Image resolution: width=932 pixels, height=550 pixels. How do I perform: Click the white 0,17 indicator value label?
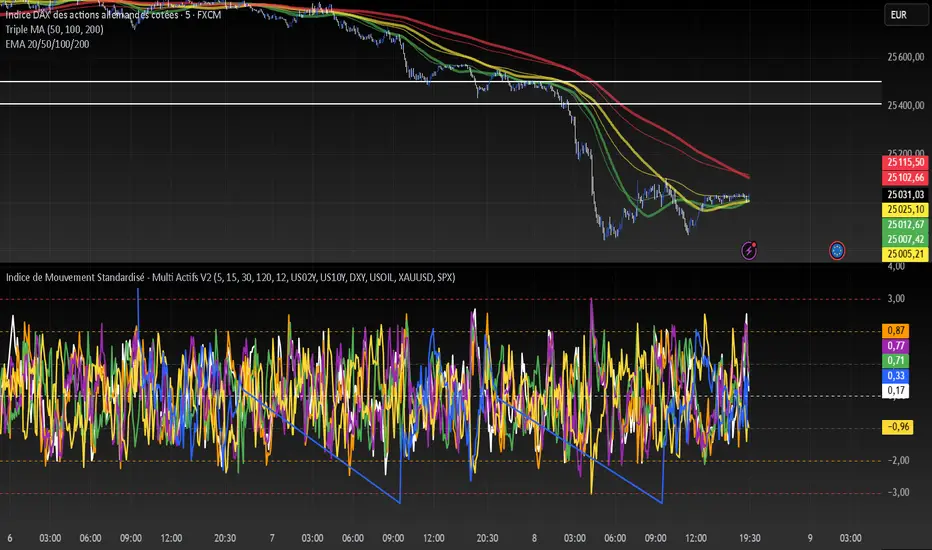(896, 391)
